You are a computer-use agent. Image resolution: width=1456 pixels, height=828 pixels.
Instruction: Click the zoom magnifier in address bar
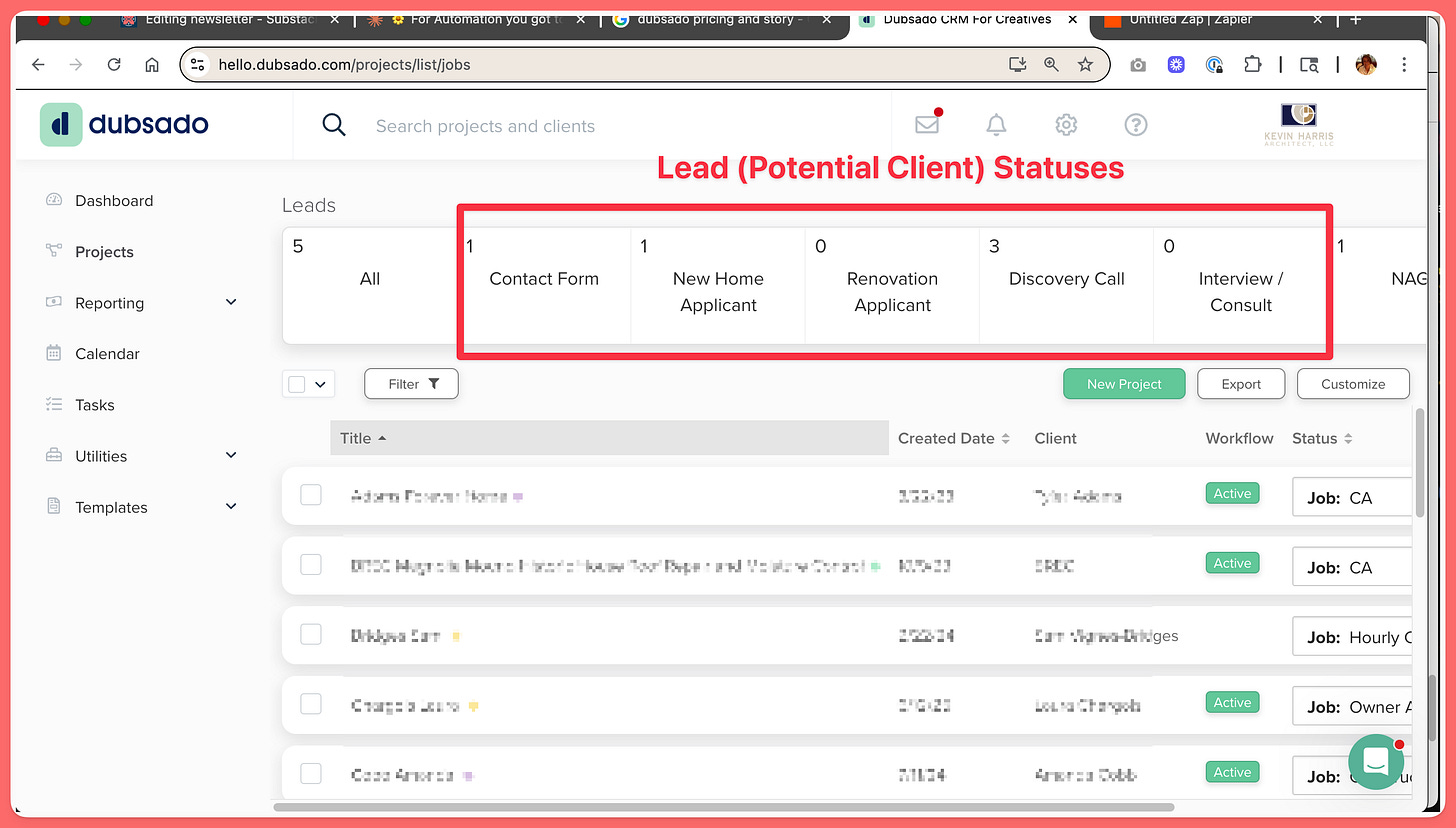[1051, 65]
